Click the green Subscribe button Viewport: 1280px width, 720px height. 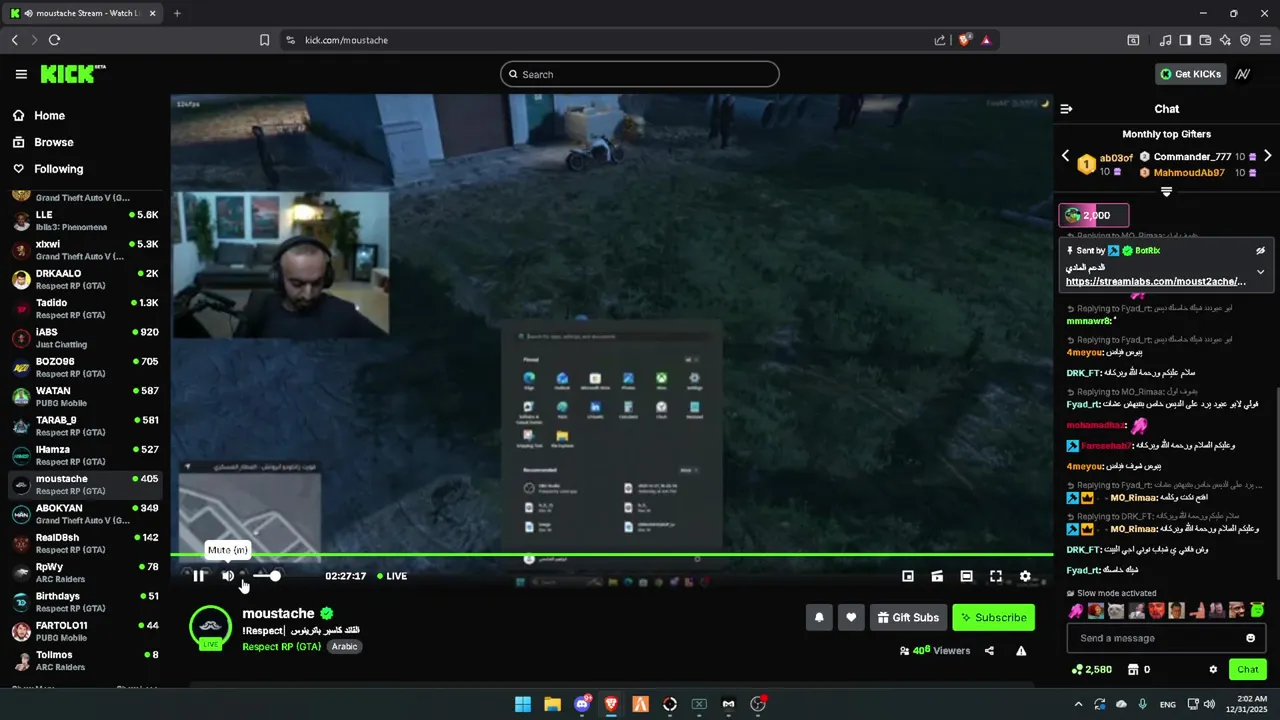(x=994, y=618)
